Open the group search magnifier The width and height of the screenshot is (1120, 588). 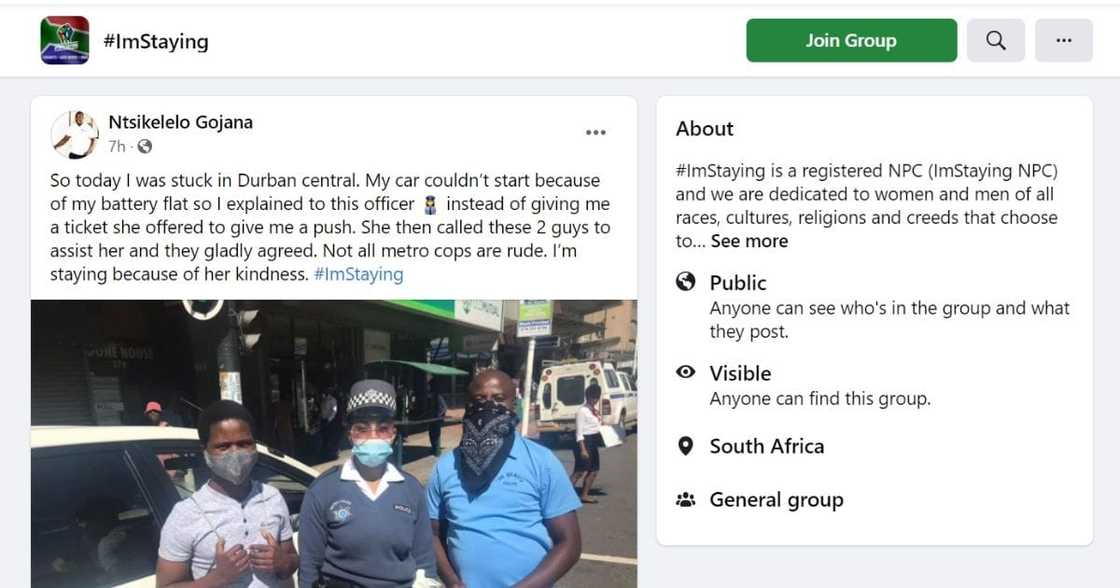[995, 41]
